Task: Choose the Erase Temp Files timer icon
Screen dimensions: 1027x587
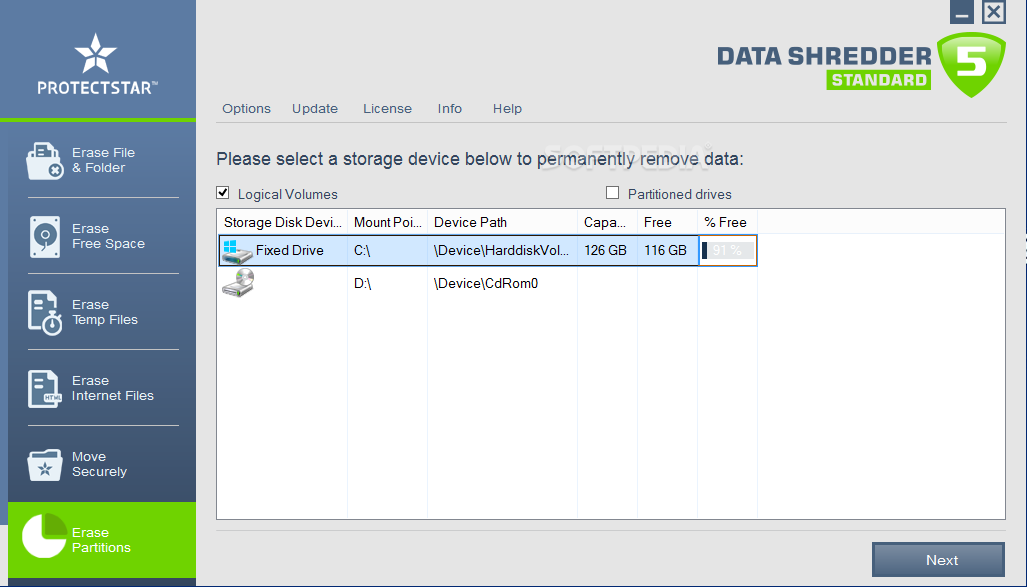Action: click(x=45, y=312)
